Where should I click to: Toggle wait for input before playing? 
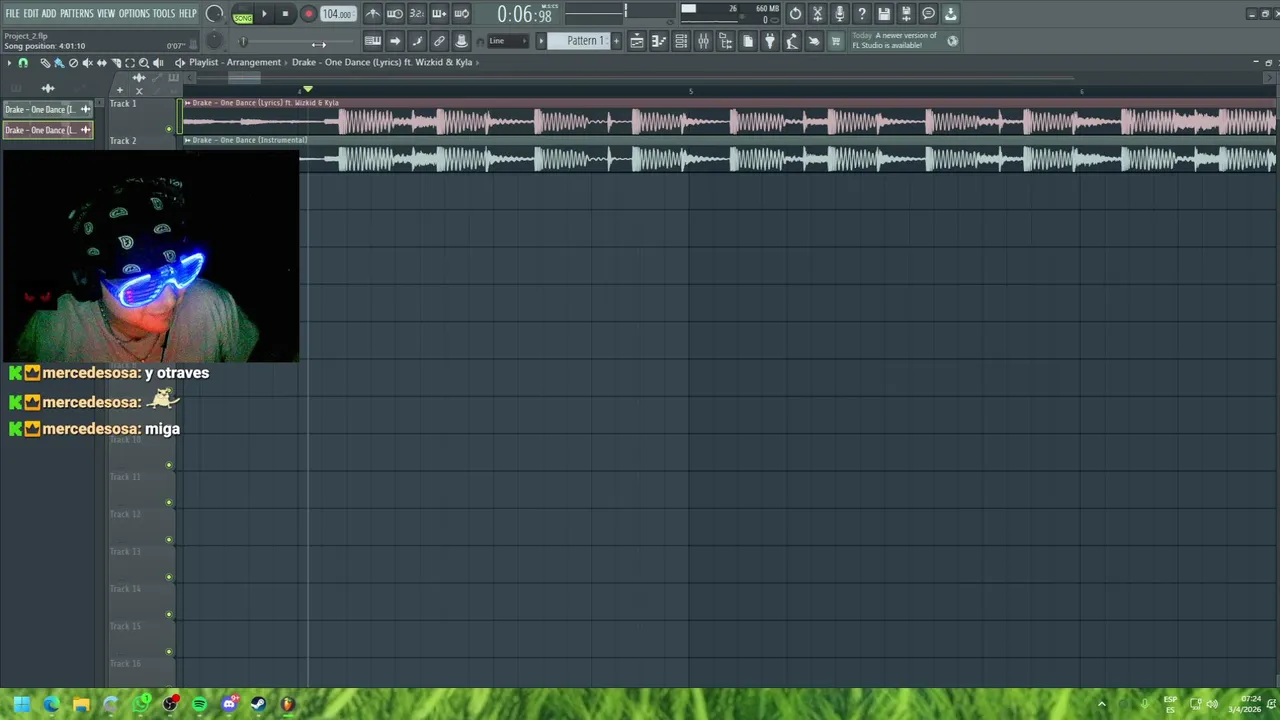coord(394,14)
